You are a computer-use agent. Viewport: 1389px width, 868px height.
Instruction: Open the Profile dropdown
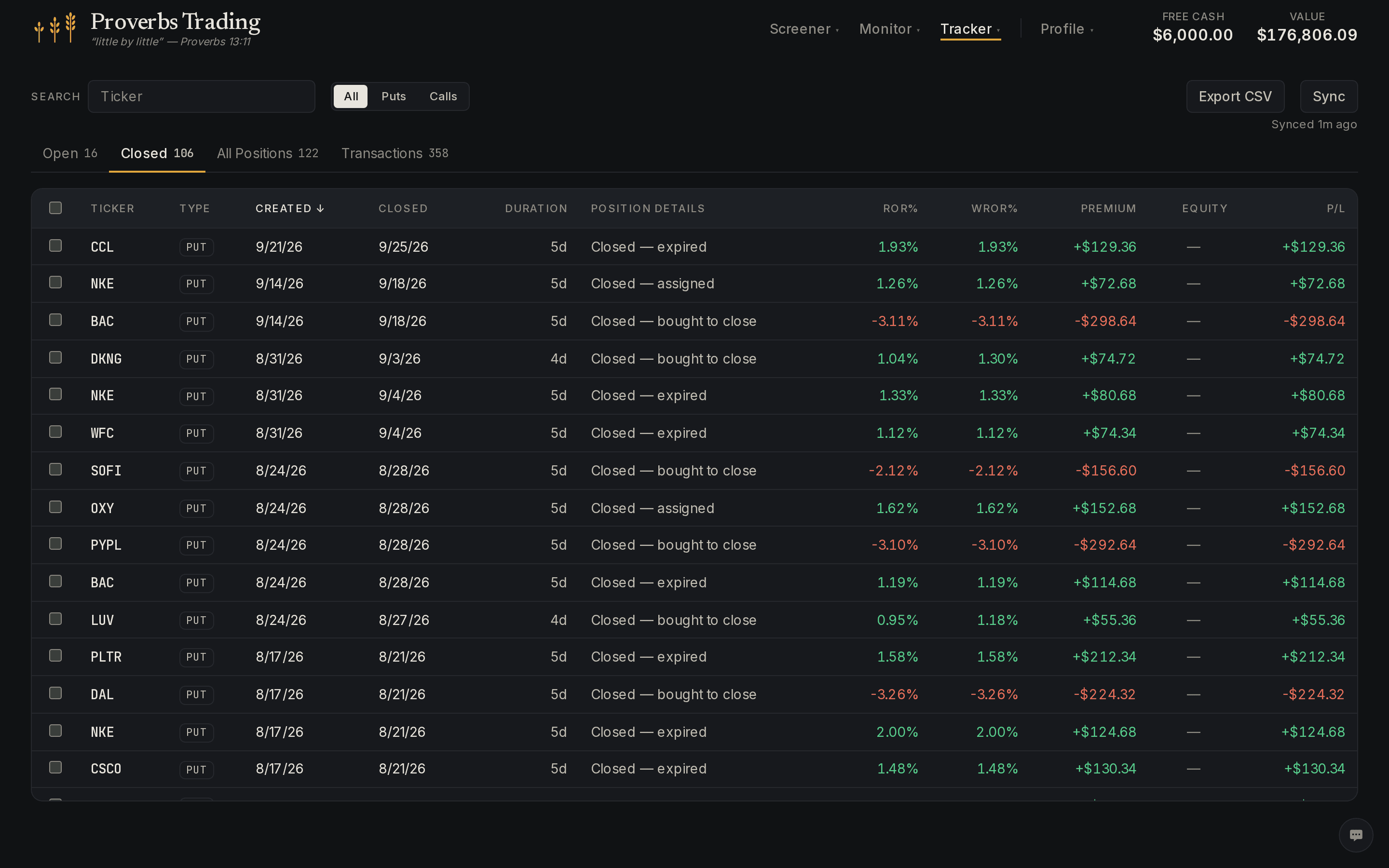1067,29
